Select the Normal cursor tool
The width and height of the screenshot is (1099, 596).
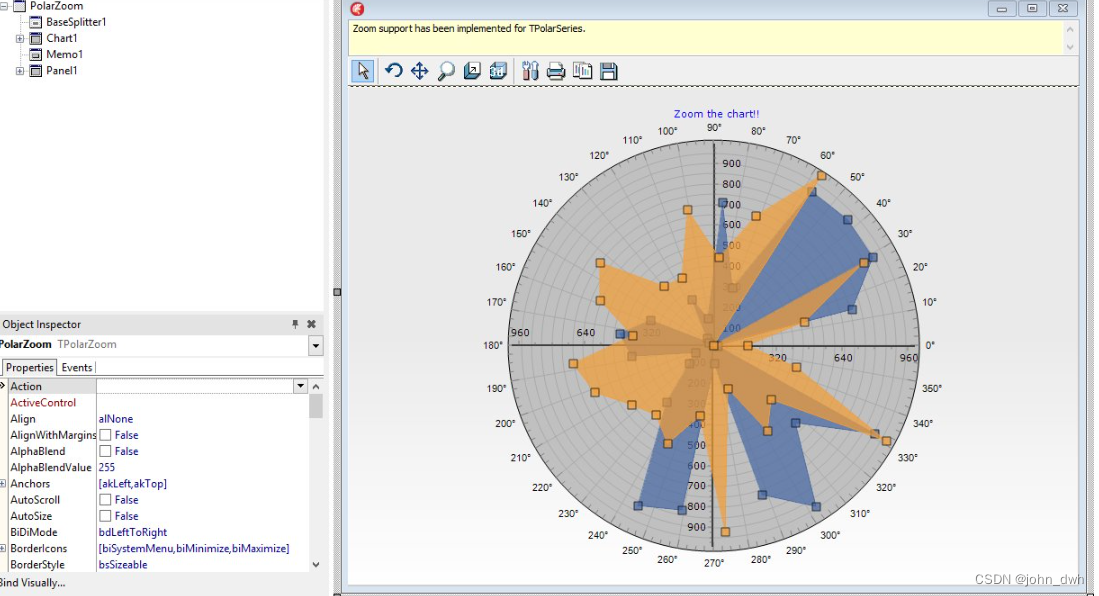point(363,71)
